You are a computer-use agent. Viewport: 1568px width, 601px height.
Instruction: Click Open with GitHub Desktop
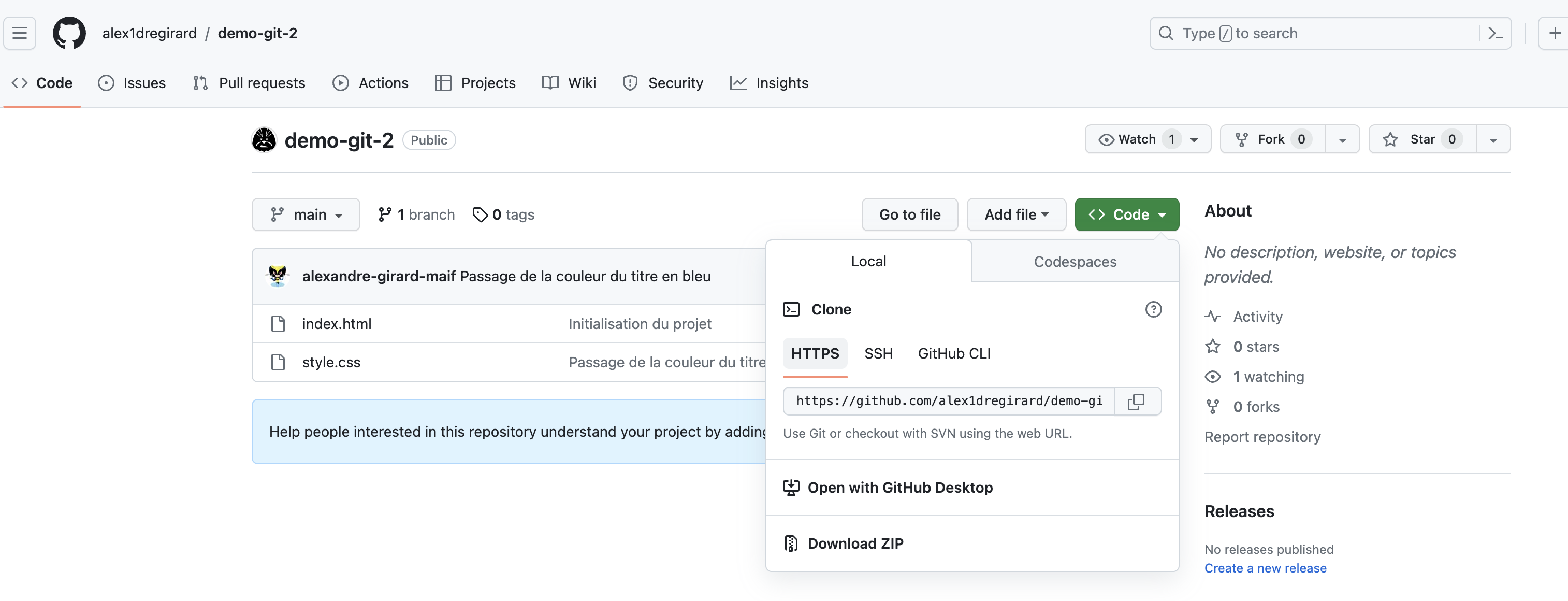[x=899, y=487]
